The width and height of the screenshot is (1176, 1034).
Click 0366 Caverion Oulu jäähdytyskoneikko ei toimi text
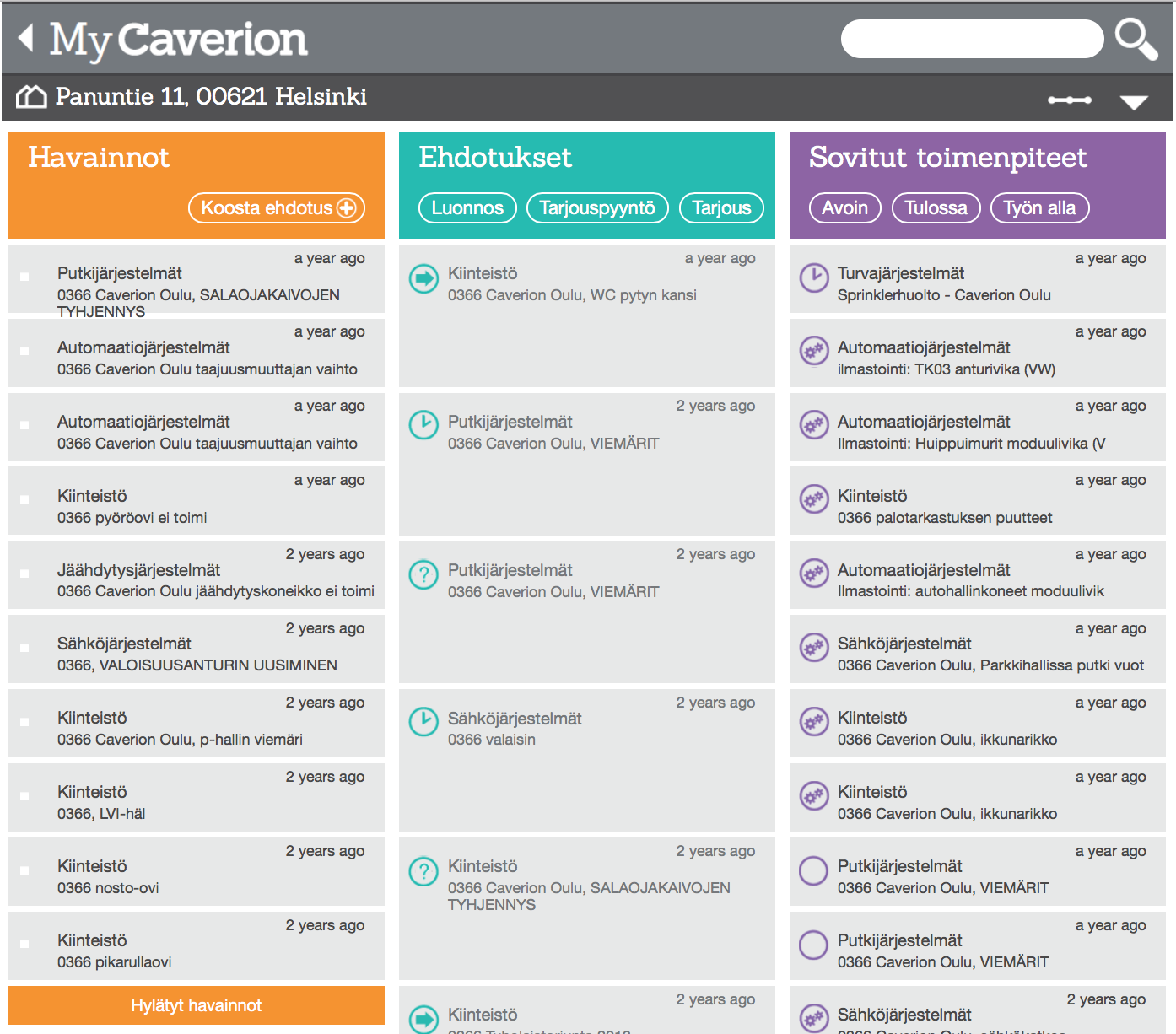[216, 591]
